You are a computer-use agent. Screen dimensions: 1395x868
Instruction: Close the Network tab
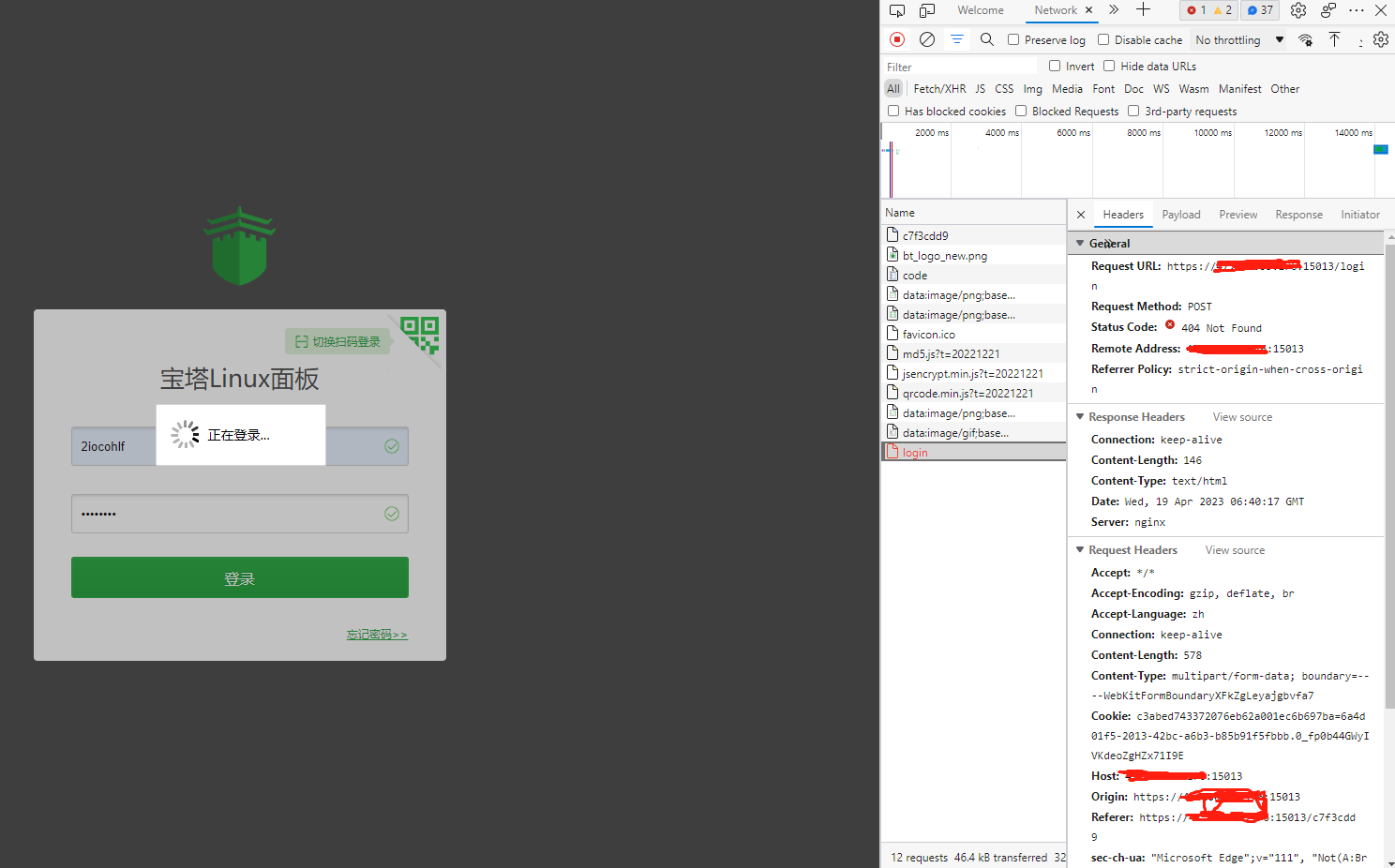(1089, 10)
